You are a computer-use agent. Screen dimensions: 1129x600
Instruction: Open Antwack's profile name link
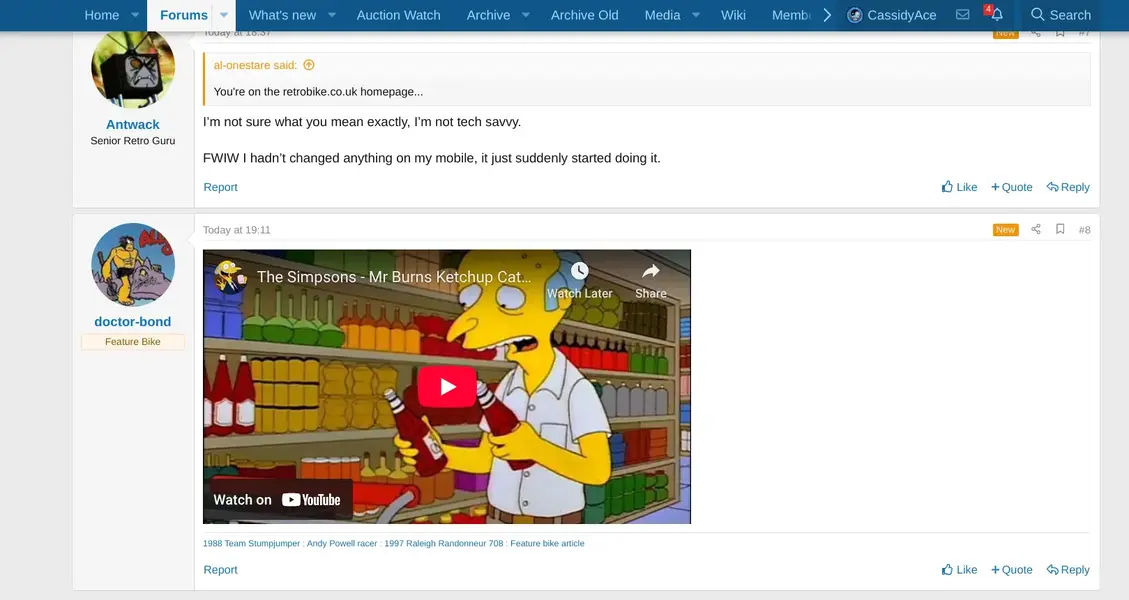132,125
